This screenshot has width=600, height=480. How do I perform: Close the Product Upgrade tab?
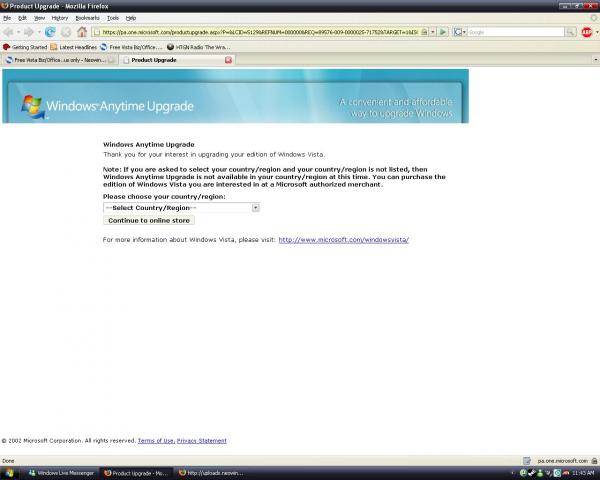point(228,60)
